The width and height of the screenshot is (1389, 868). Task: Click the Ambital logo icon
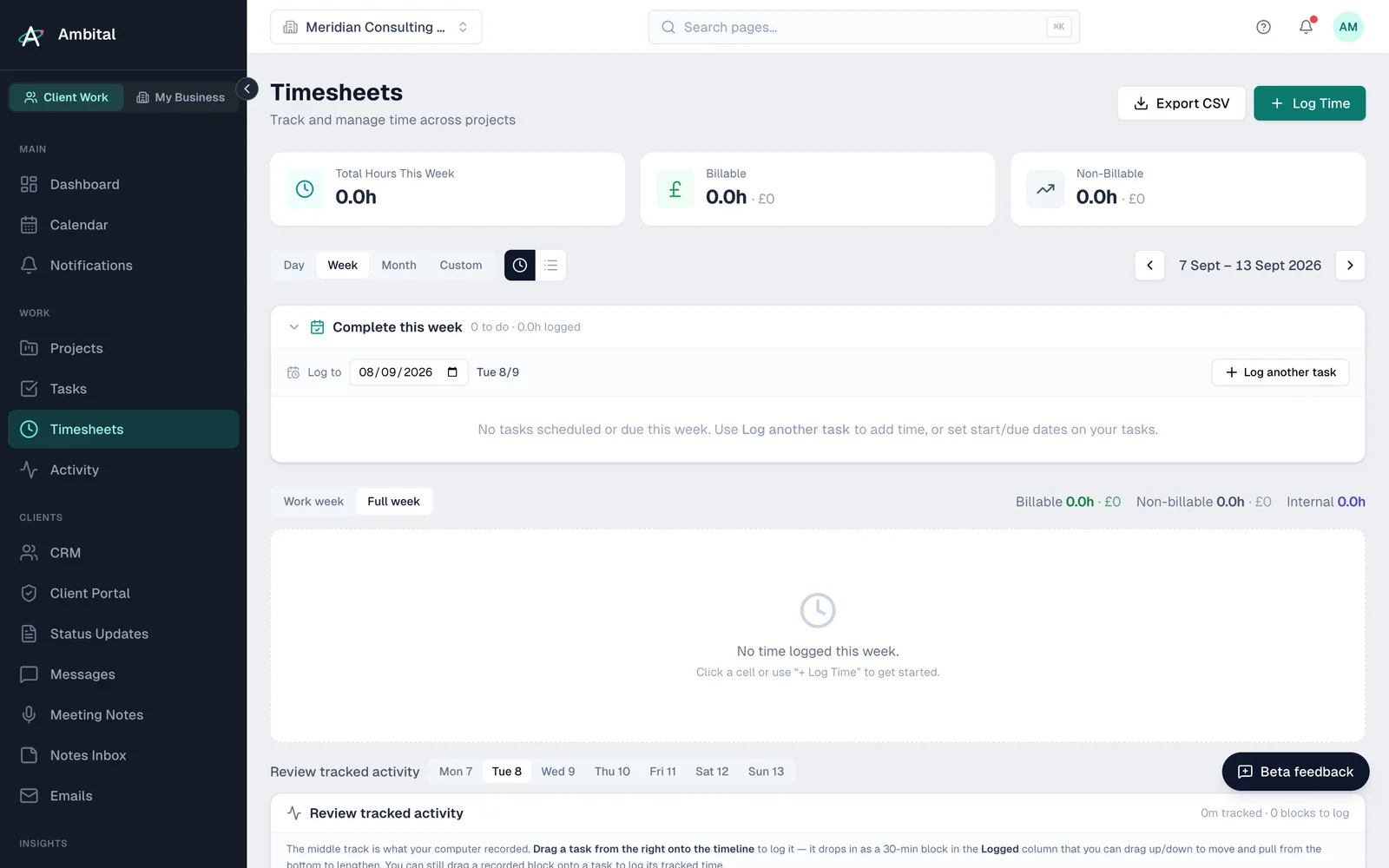coord(31,35)
